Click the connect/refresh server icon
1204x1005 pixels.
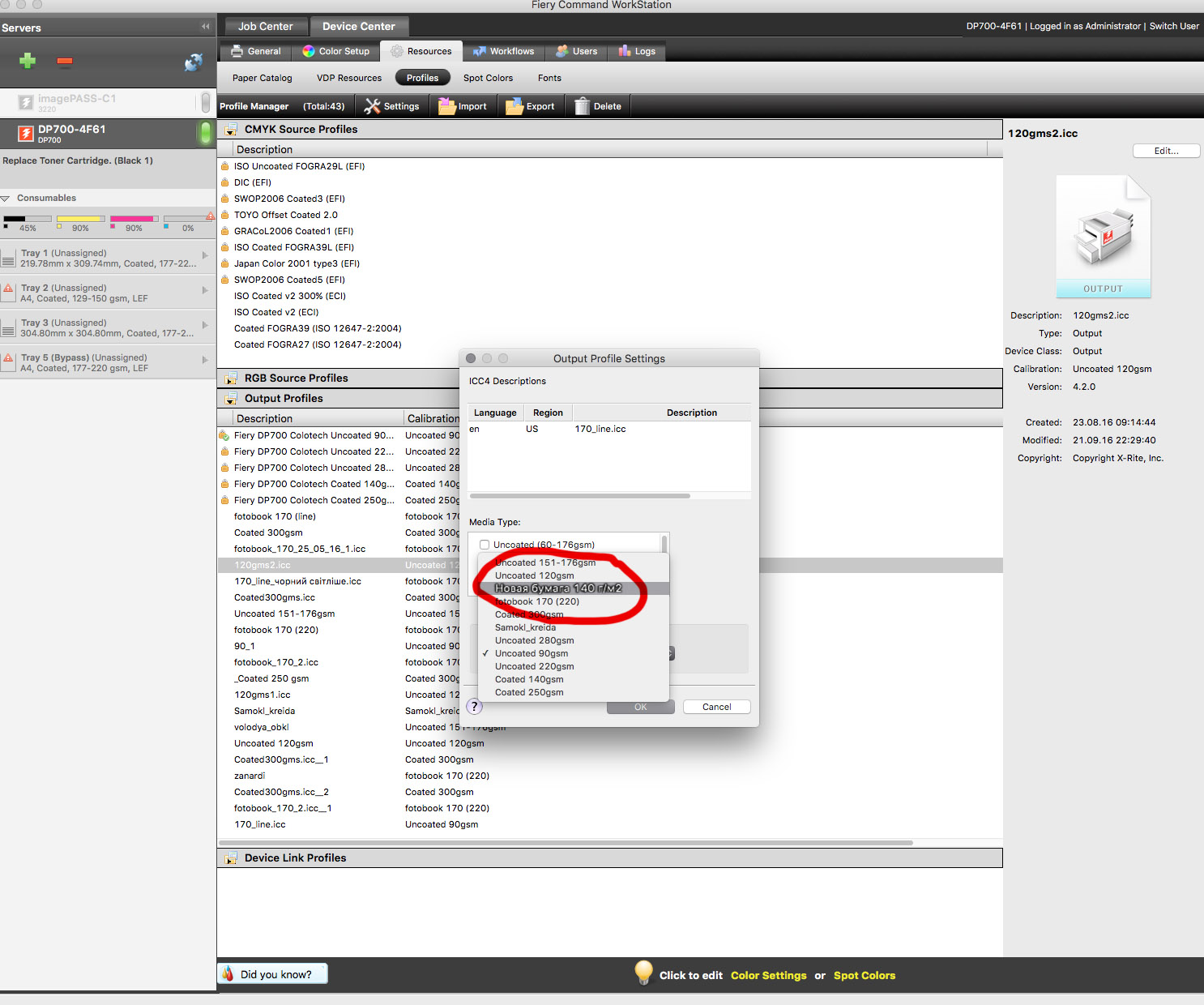coord(194,62)
